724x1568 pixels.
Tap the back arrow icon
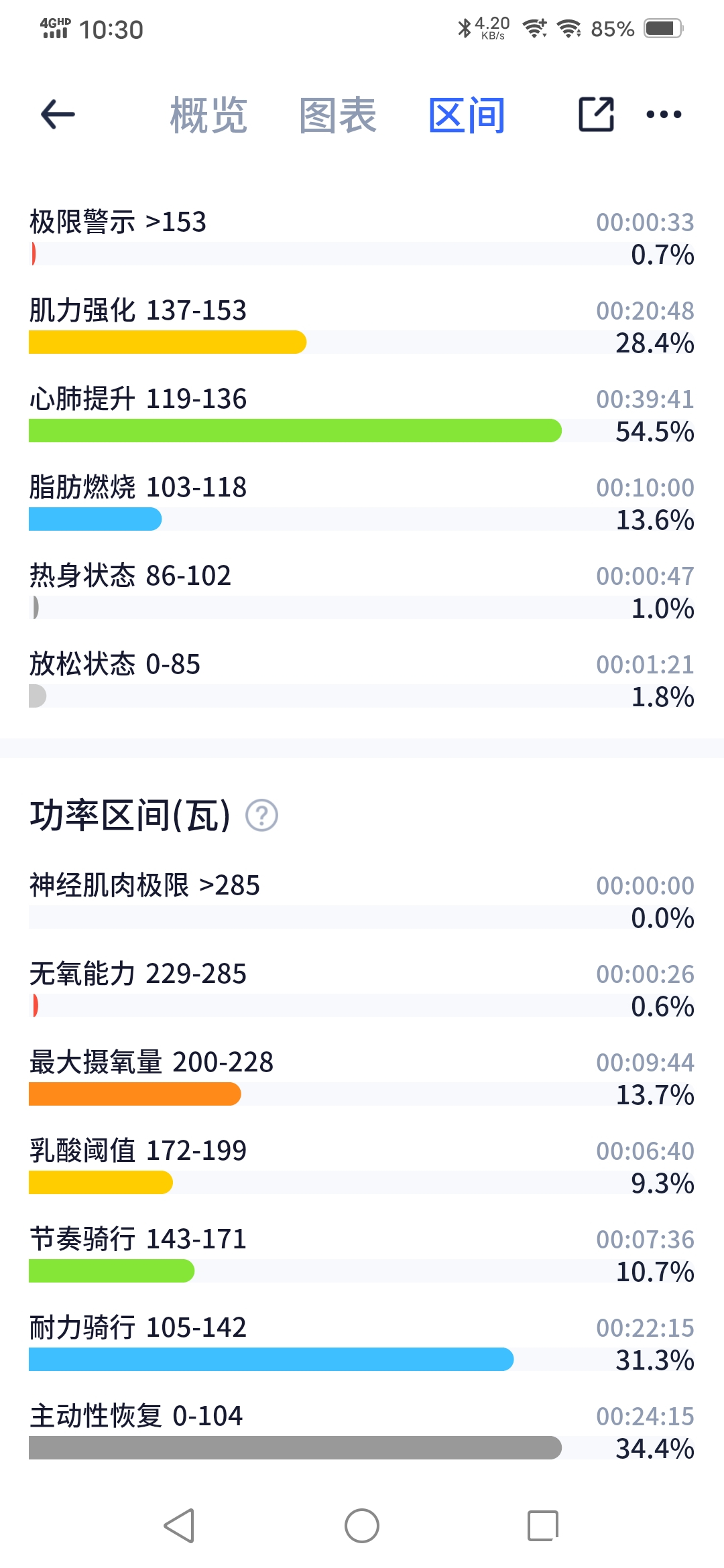click(58, 115)
